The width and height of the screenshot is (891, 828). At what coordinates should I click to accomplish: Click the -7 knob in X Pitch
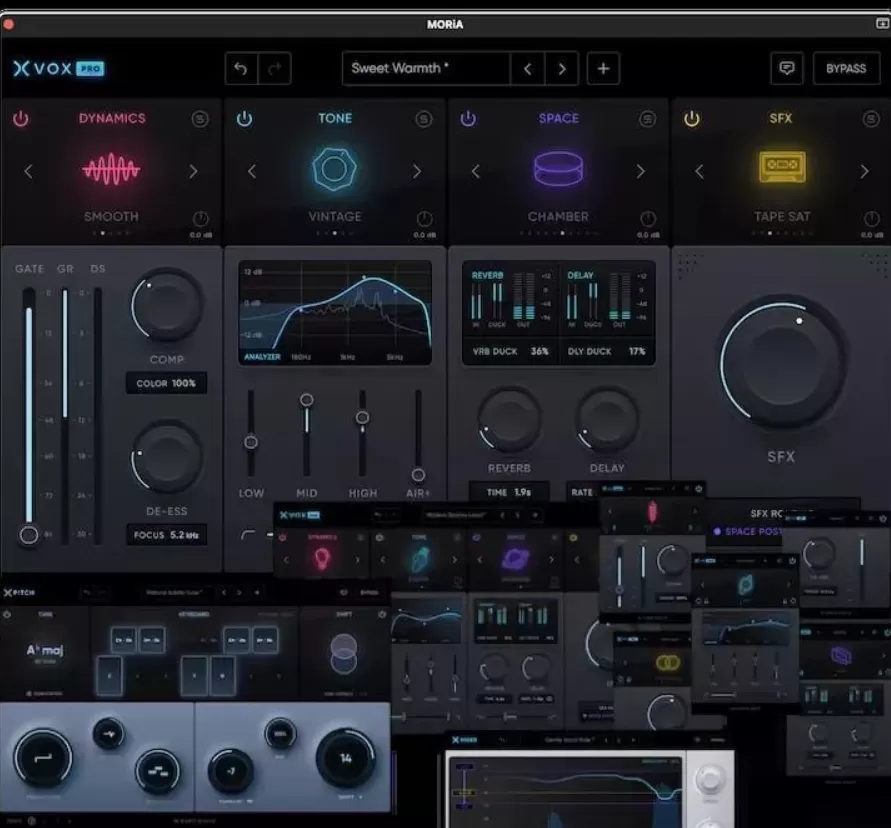click(231, 771)
